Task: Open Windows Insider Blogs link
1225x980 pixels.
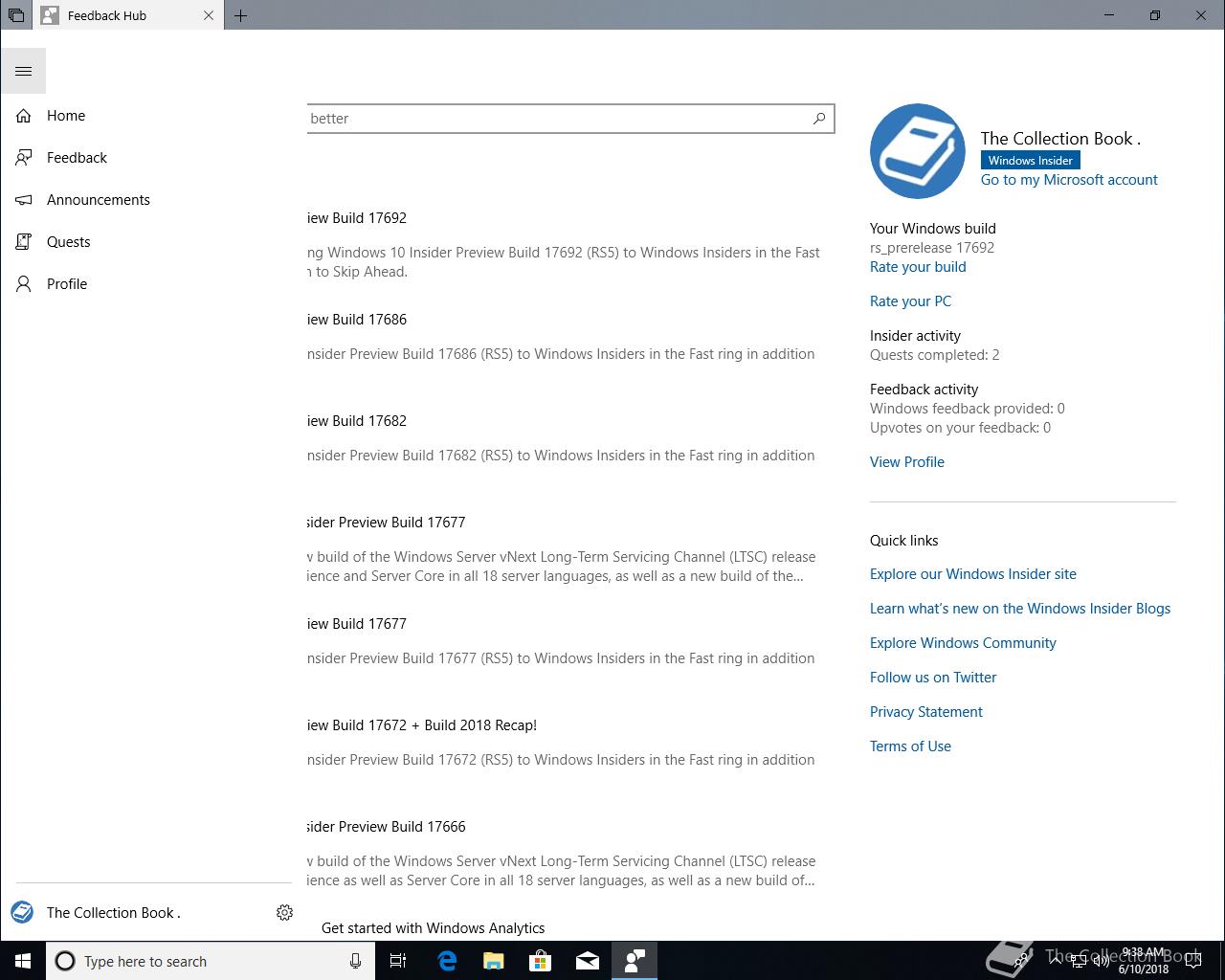Action: (x=1020, y=609)
